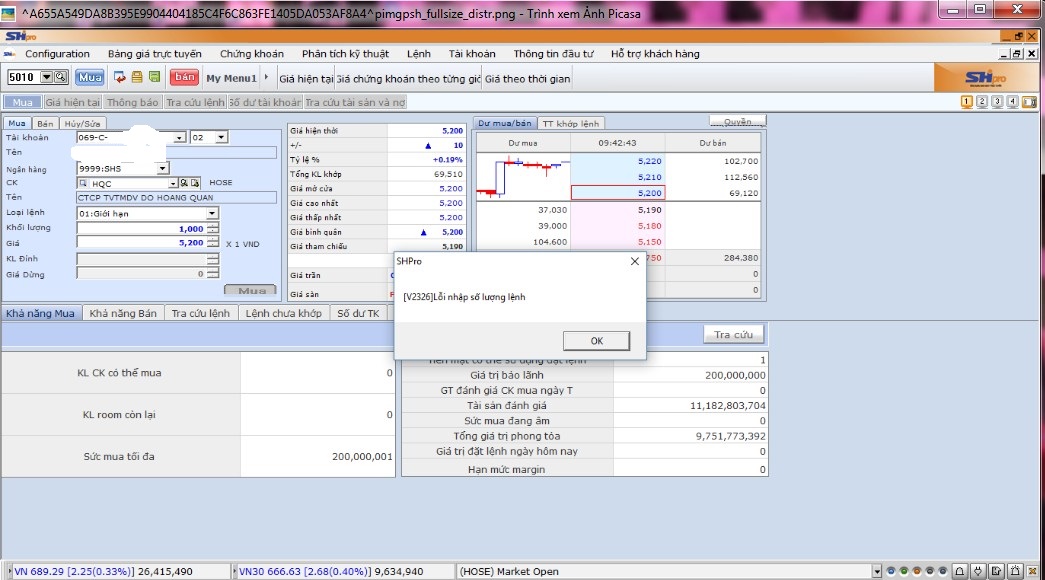Image resolution: width=1045 pixels, height=580 pixels.
Task: Click the Giá price input field
Action: pos(141,243)
